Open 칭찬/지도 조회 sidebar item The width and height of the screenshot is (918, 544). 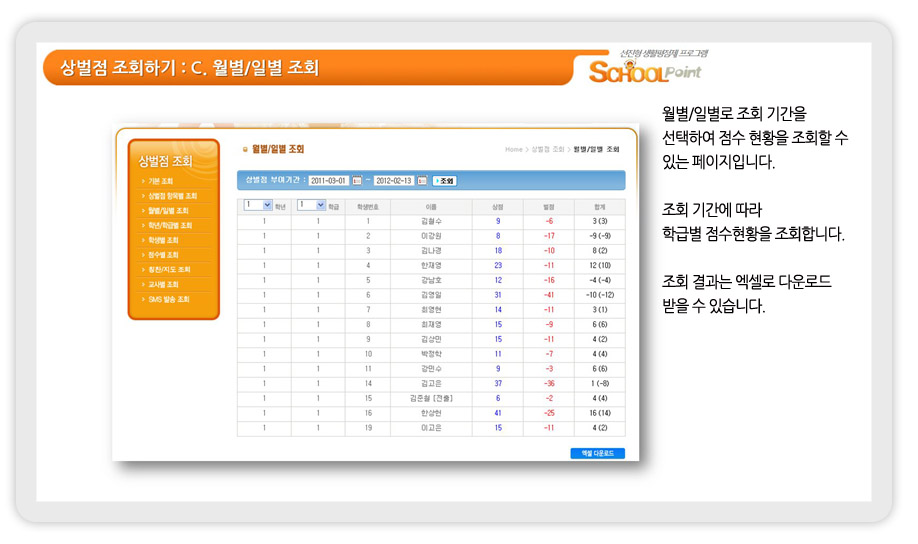[x=168, y=270]
